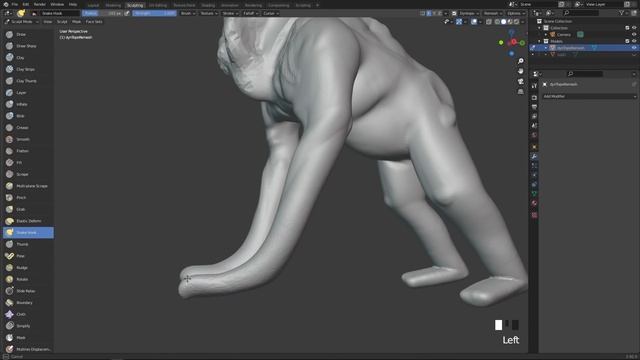Select the Slide Relax brush
The image size is (640, 360).
[28, 291]
